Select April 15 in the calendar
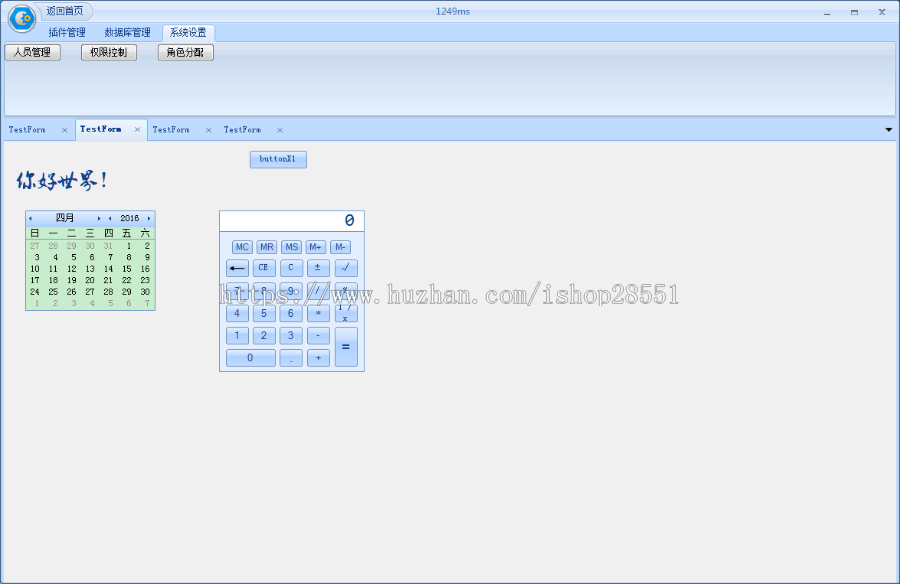The image size is (900, 584). (x=127, y=269)
